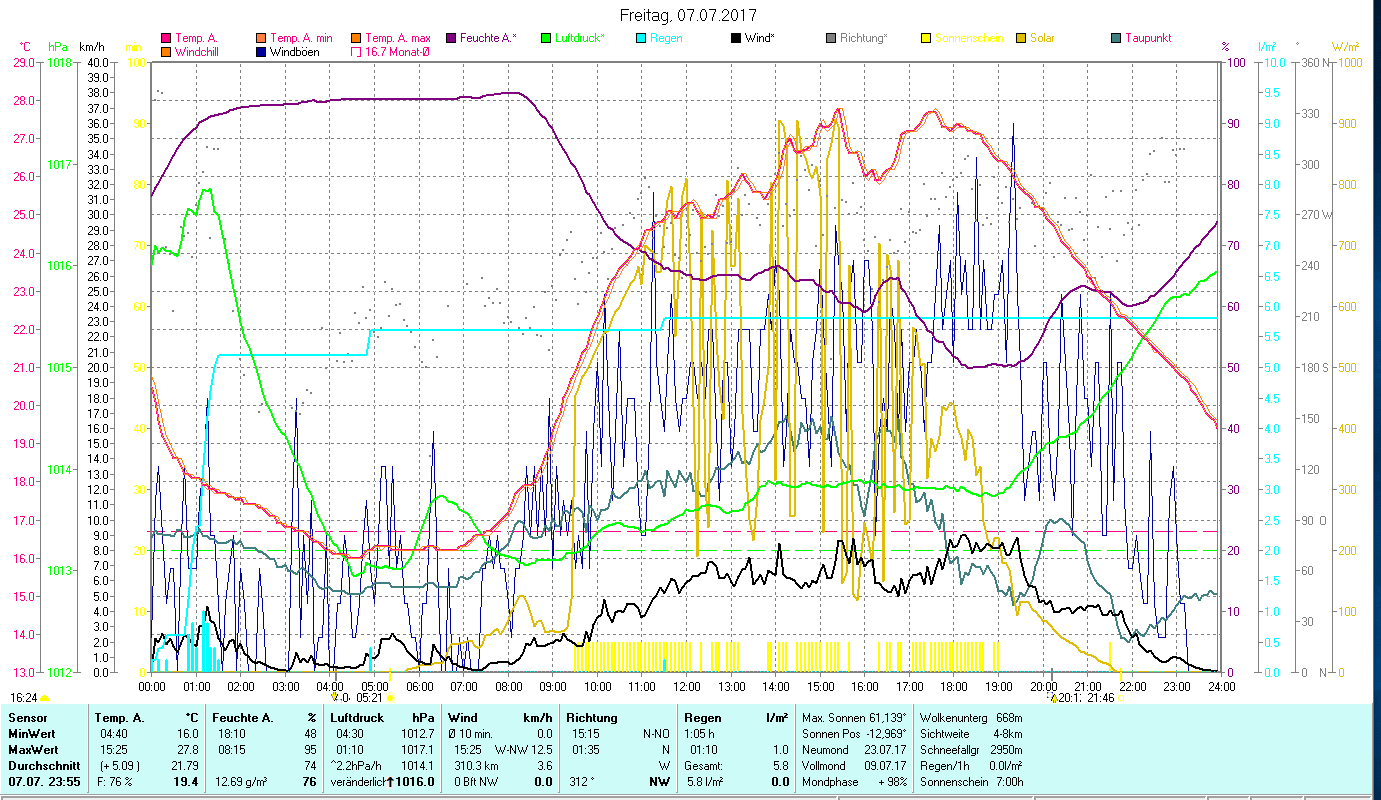The image size is (1381, 800).
Task: Click the 'Schneefallgr 2950m' entry
Action: coord(970,750)
